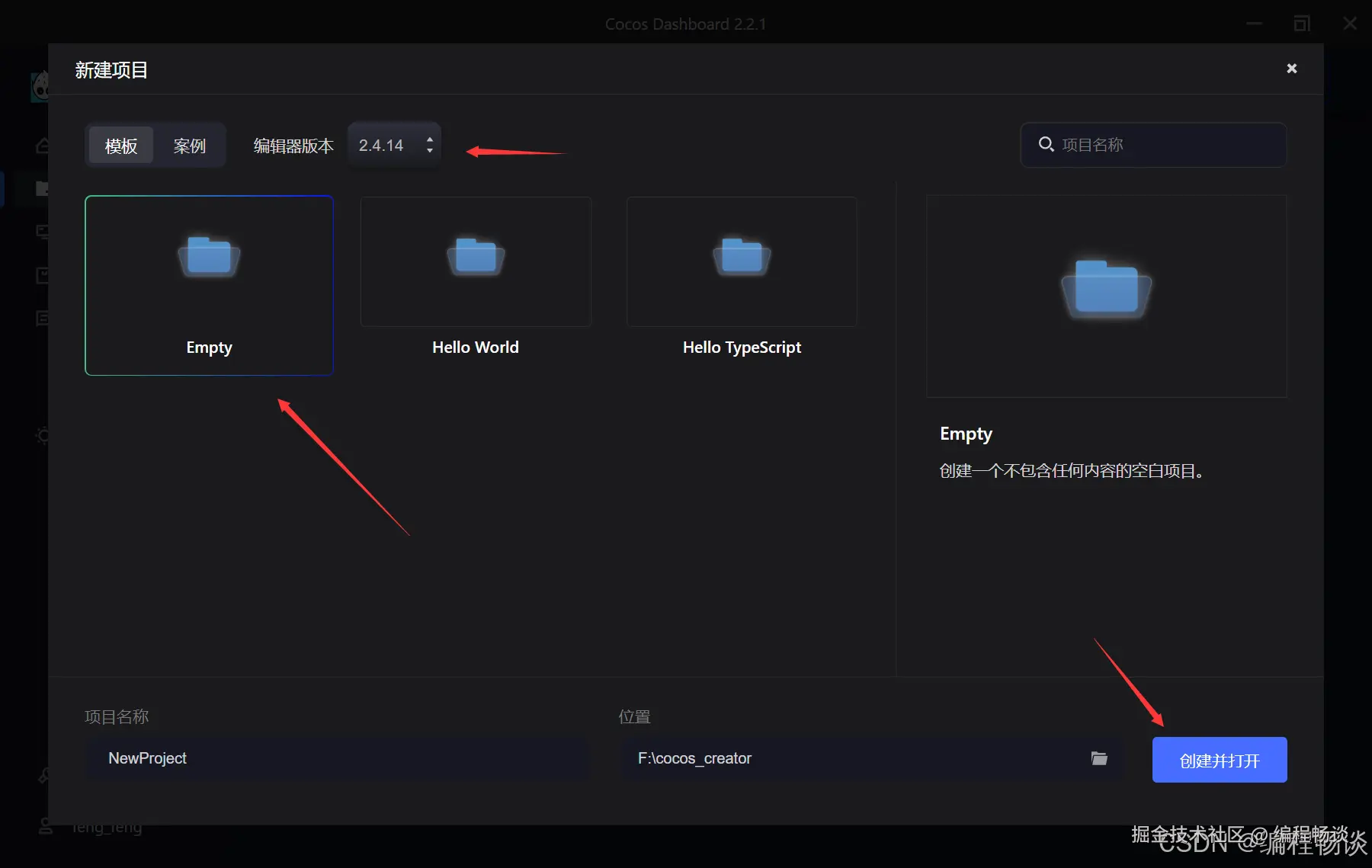Maximize the Cocos Dashboard window
The height and width of the screenshot is (868, 1372).
1302,24
